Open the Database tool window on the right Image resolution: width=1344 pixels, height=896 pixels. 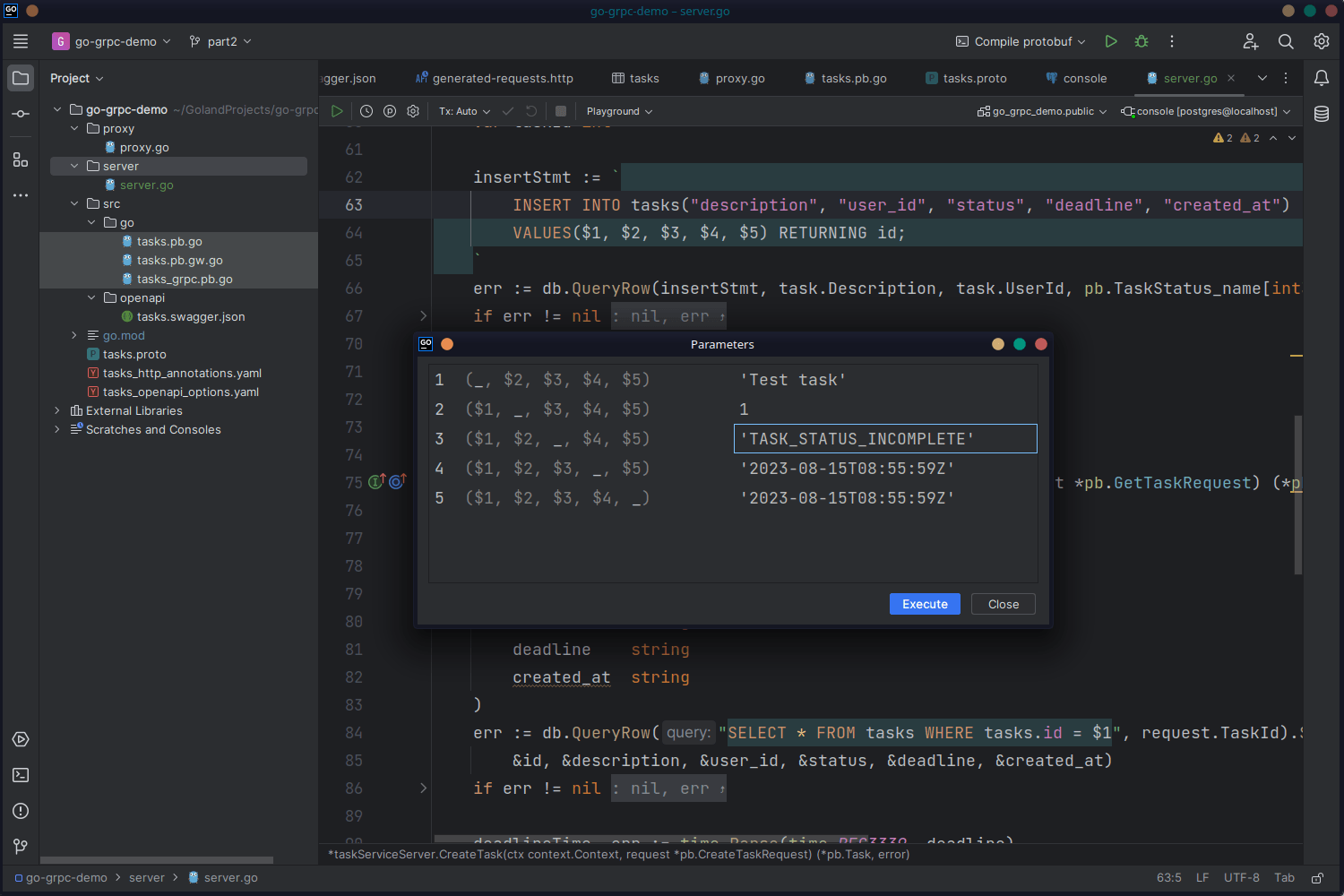pos(1321,114)
